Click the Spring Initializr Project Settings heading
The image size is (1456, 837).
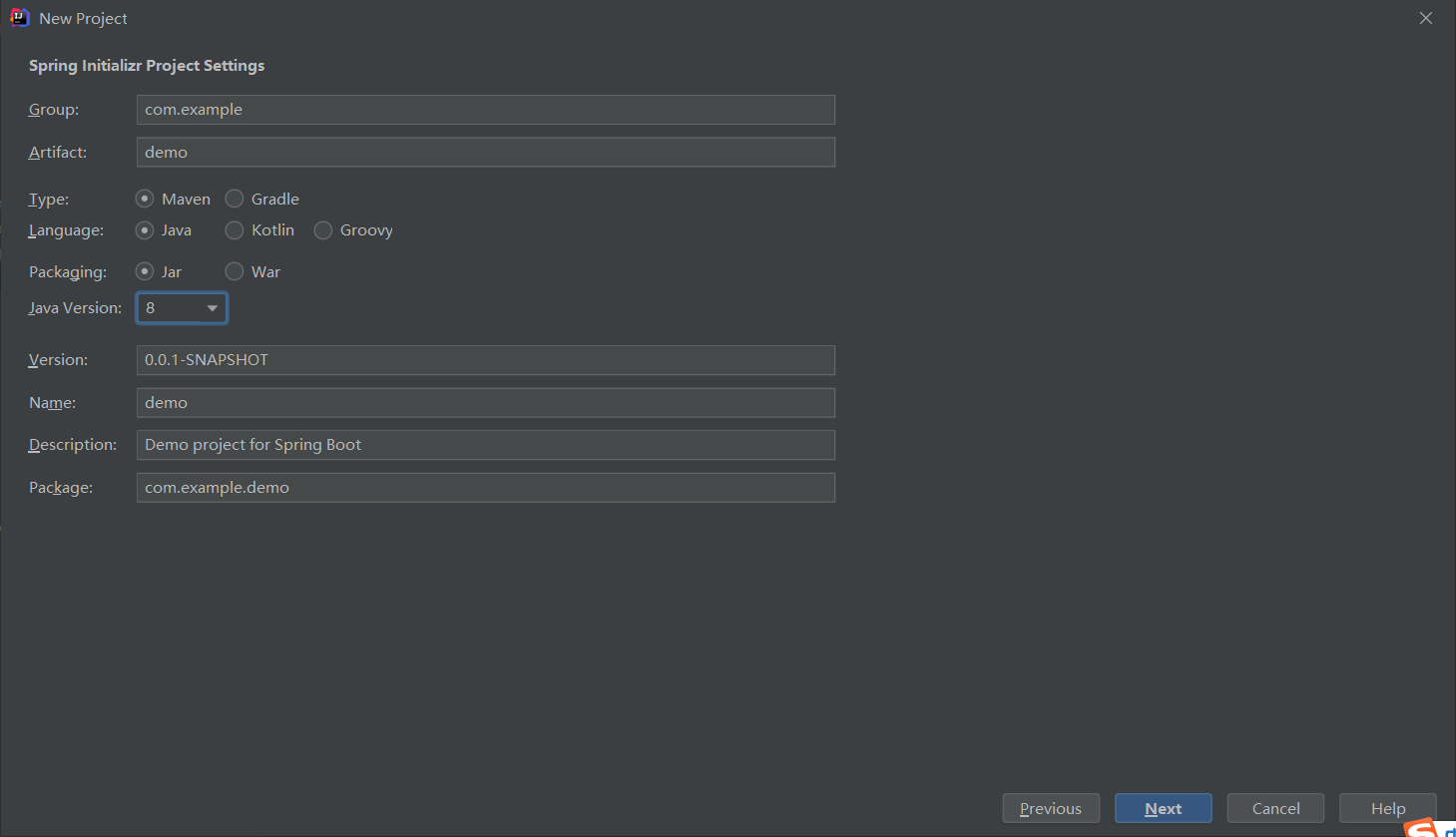point(147,66)
